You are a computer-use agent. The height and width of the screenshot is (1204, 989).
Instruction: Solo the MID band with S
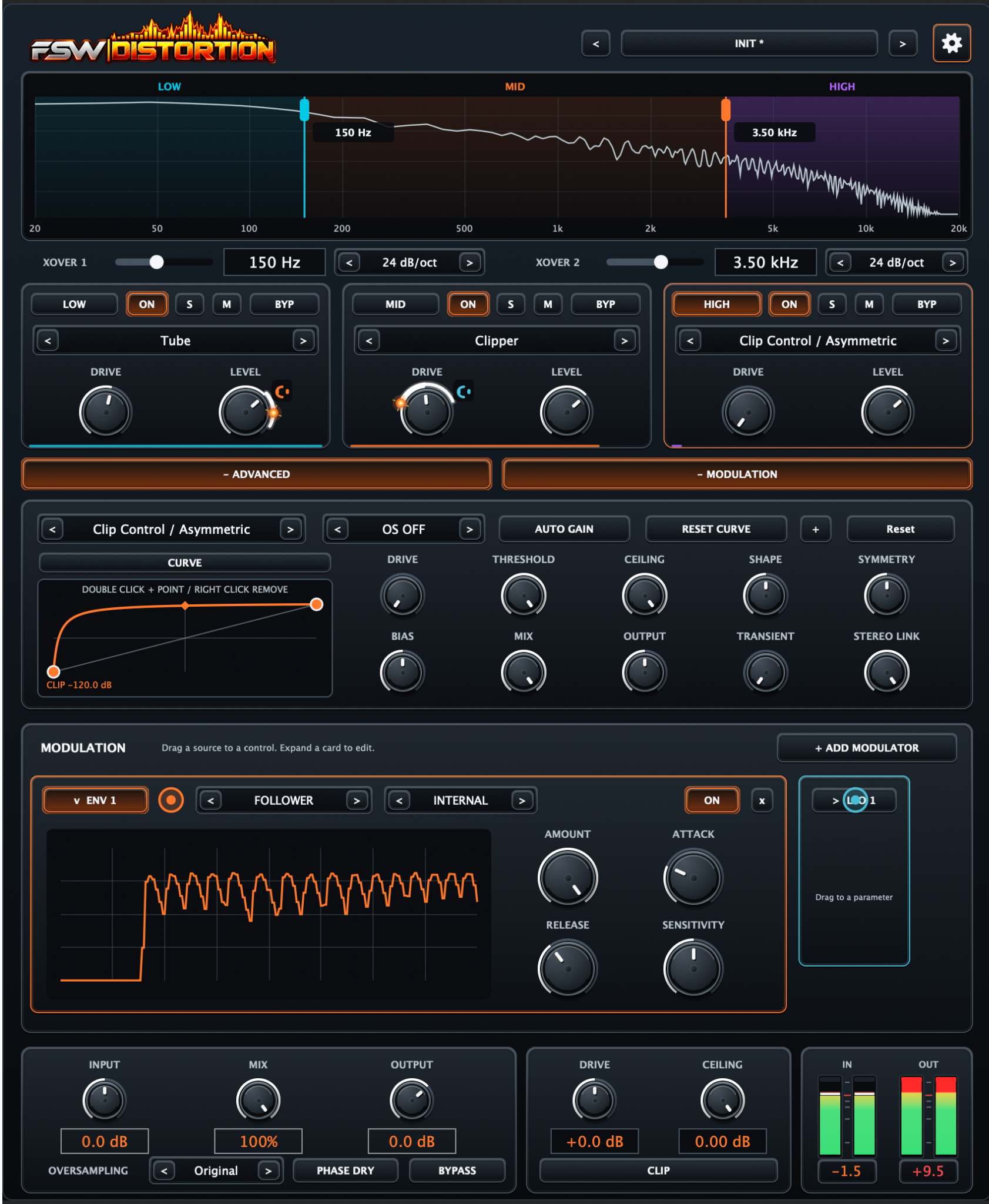pyautogui.click(x=511, y=305)
